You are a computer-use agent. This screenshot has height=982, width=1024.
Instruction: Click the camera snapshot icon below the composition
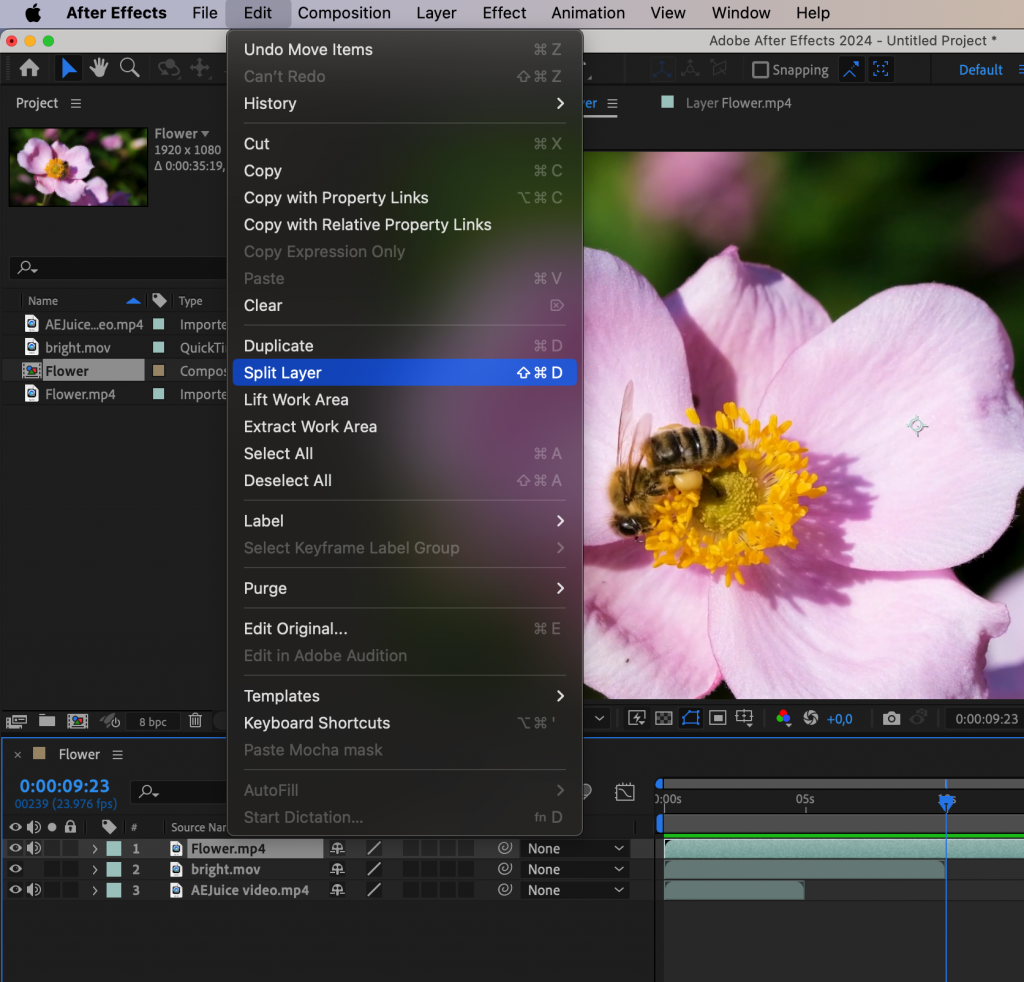click(x=890, y=718)
